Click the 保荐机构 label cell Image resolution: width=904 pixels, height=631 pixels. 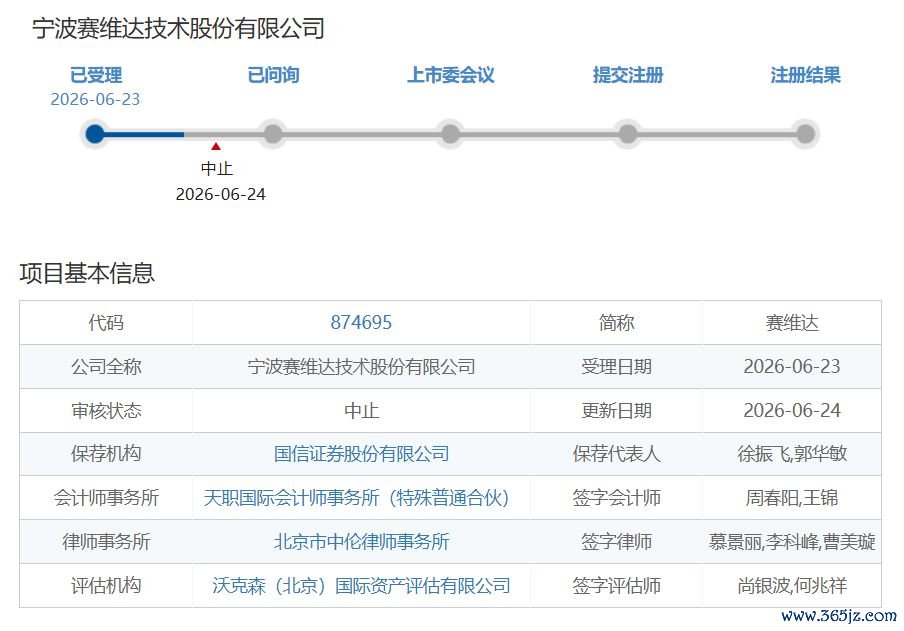click(x=106, y=454)
